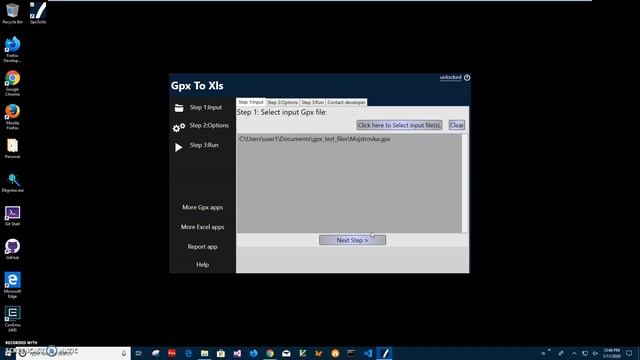Click the volume icon in system tray
Image resolution: width=640 pixels, height=360 pixels.
point(595,353)
